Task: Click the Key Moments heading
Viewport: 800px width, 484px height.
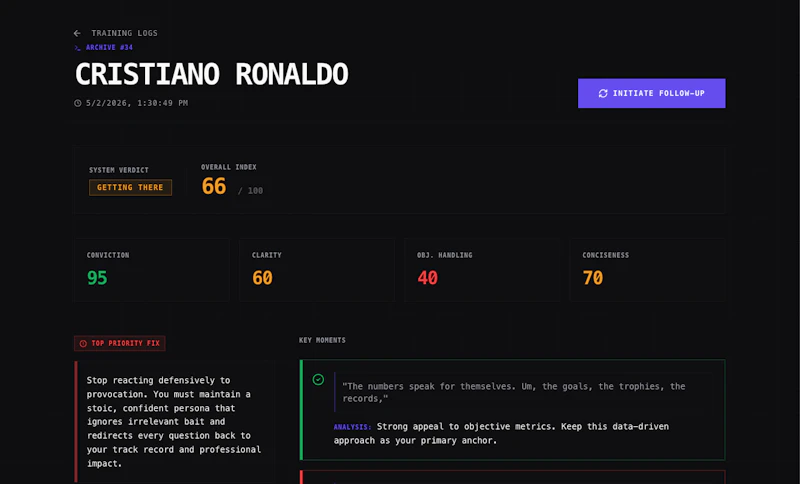Action: pyautogui.click(x=322, y=340)
